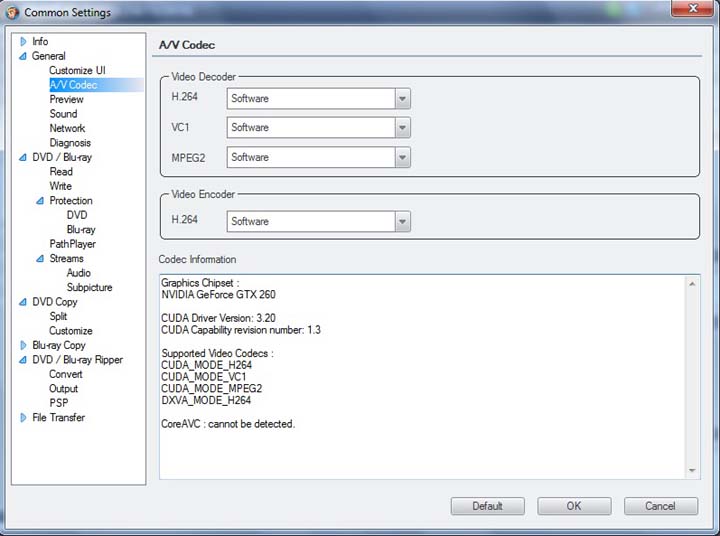Image resolution: width=720 pixels, height=536 pixels.
Task: Click the CUDA Capability revision number line
Action: click(241, 330)
